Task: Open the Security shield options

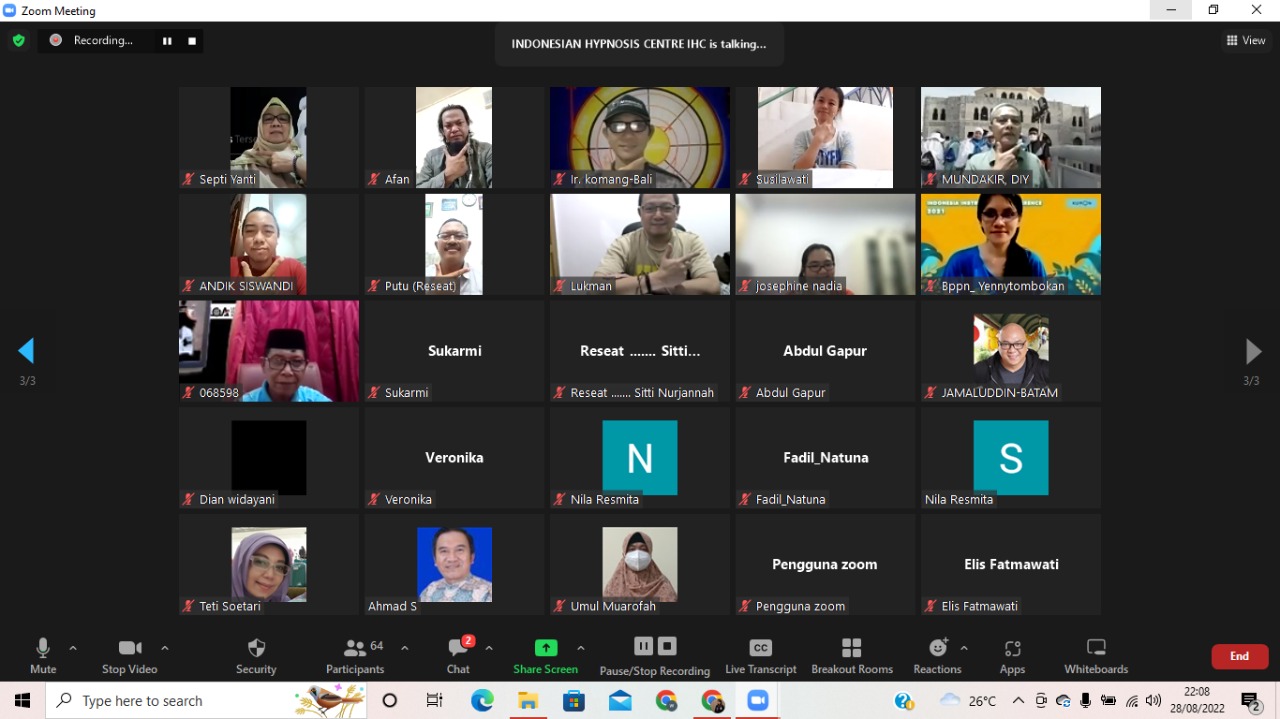Action: point(256,655)
